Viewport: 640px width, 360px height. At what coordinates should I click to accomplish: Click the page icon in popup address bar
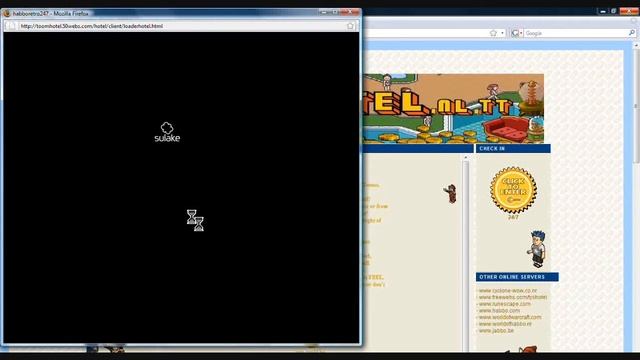[11, 26]
